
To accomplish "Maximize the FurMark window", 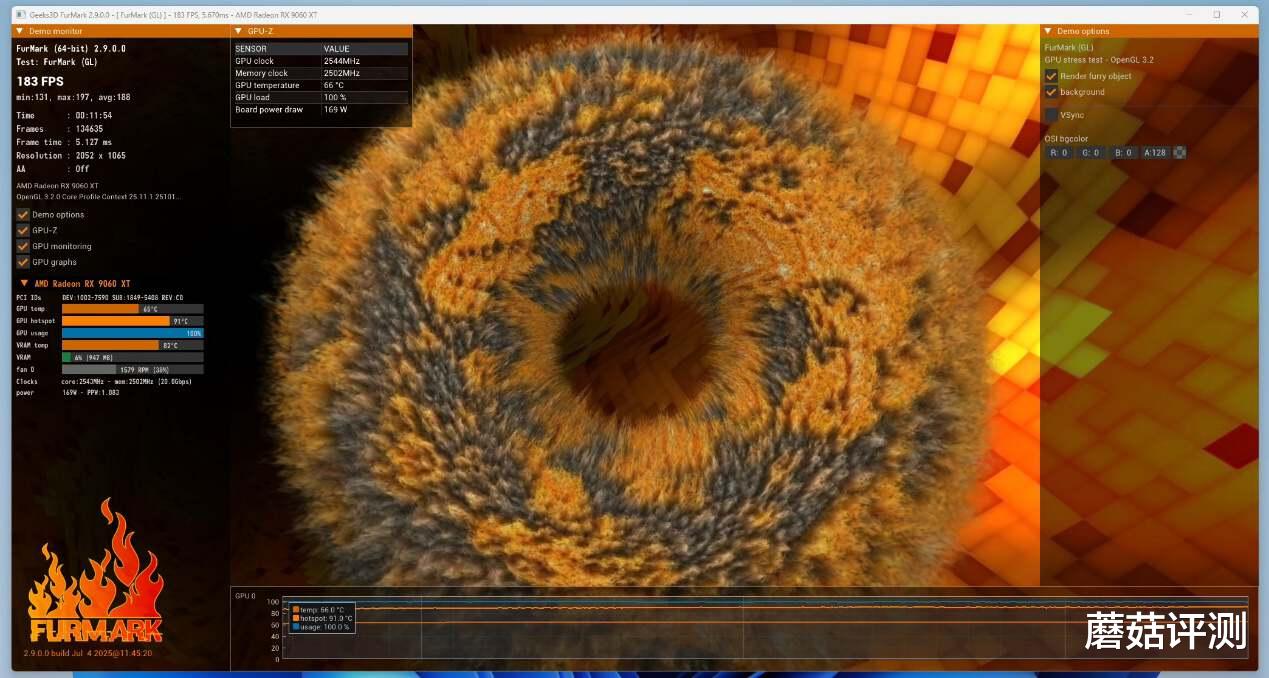I will pyautogui.click(x=1216, y=15).
